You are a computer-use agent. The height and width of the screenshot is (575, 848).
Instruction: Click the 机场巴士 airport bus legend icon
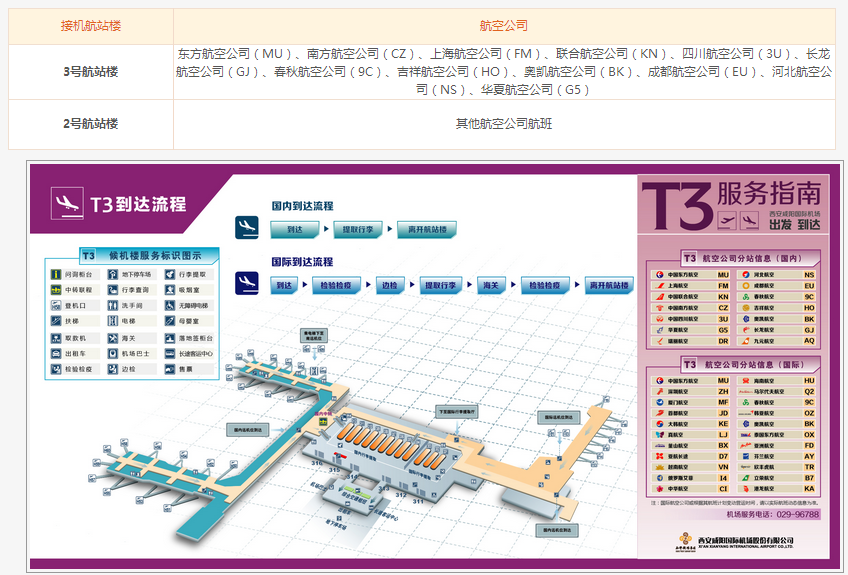(112, 354)
